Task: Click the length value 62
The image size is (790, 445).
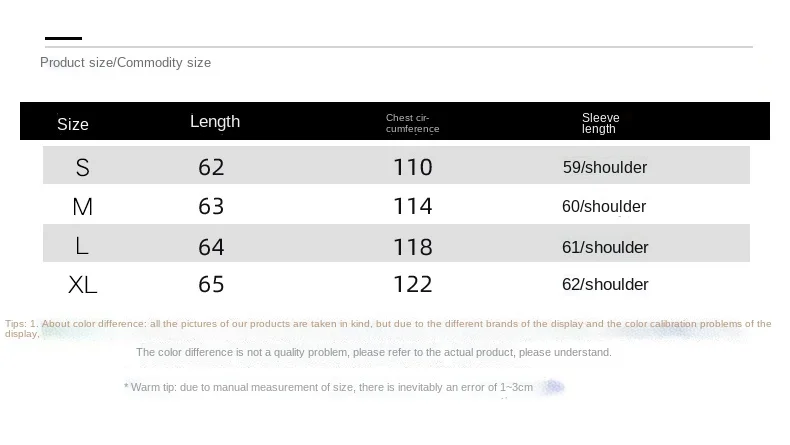Action: pyautogui.click(x=211, y=167)
